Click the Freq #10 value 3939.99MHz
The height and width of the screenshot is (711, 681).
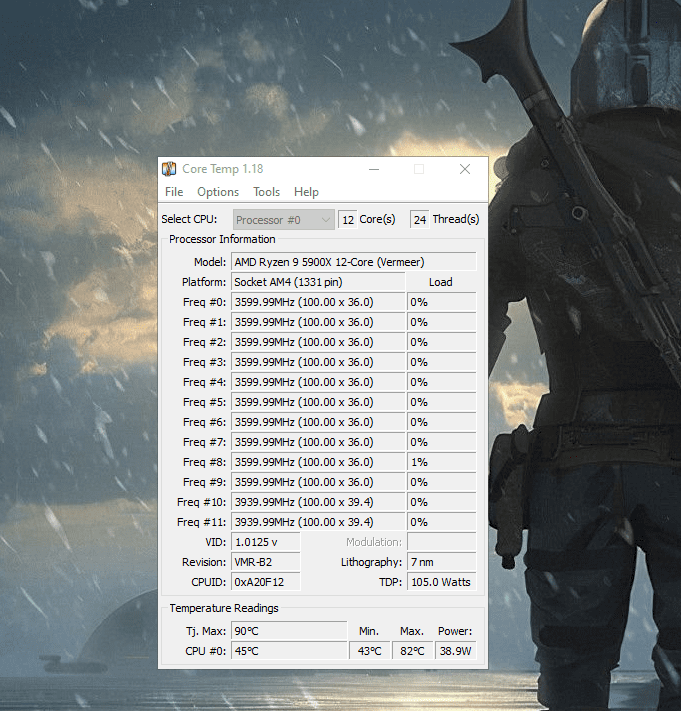click(318, 502)
